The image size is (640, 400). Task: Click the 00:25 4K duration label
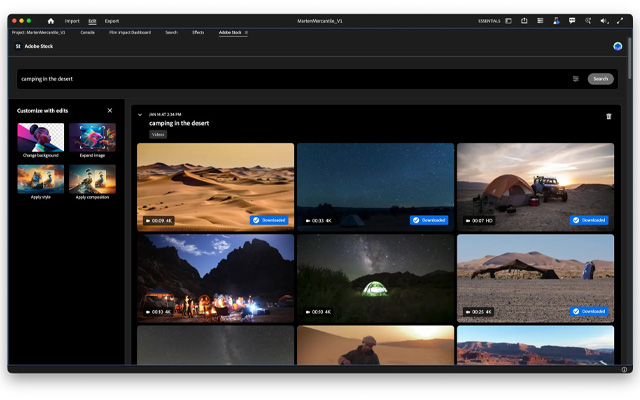click(479, 312)
